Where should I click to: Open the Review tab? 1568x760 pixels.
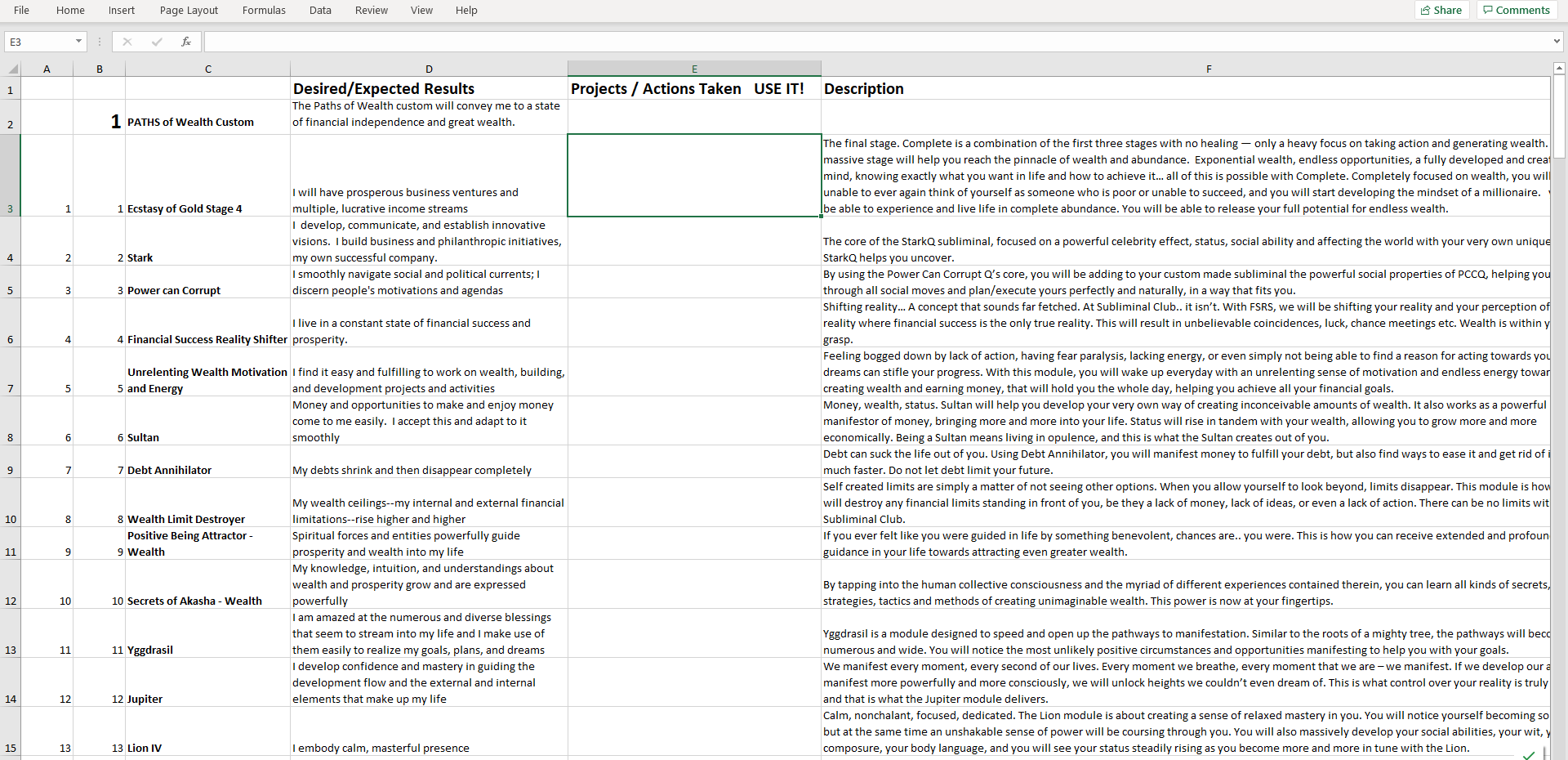point(372,10)
